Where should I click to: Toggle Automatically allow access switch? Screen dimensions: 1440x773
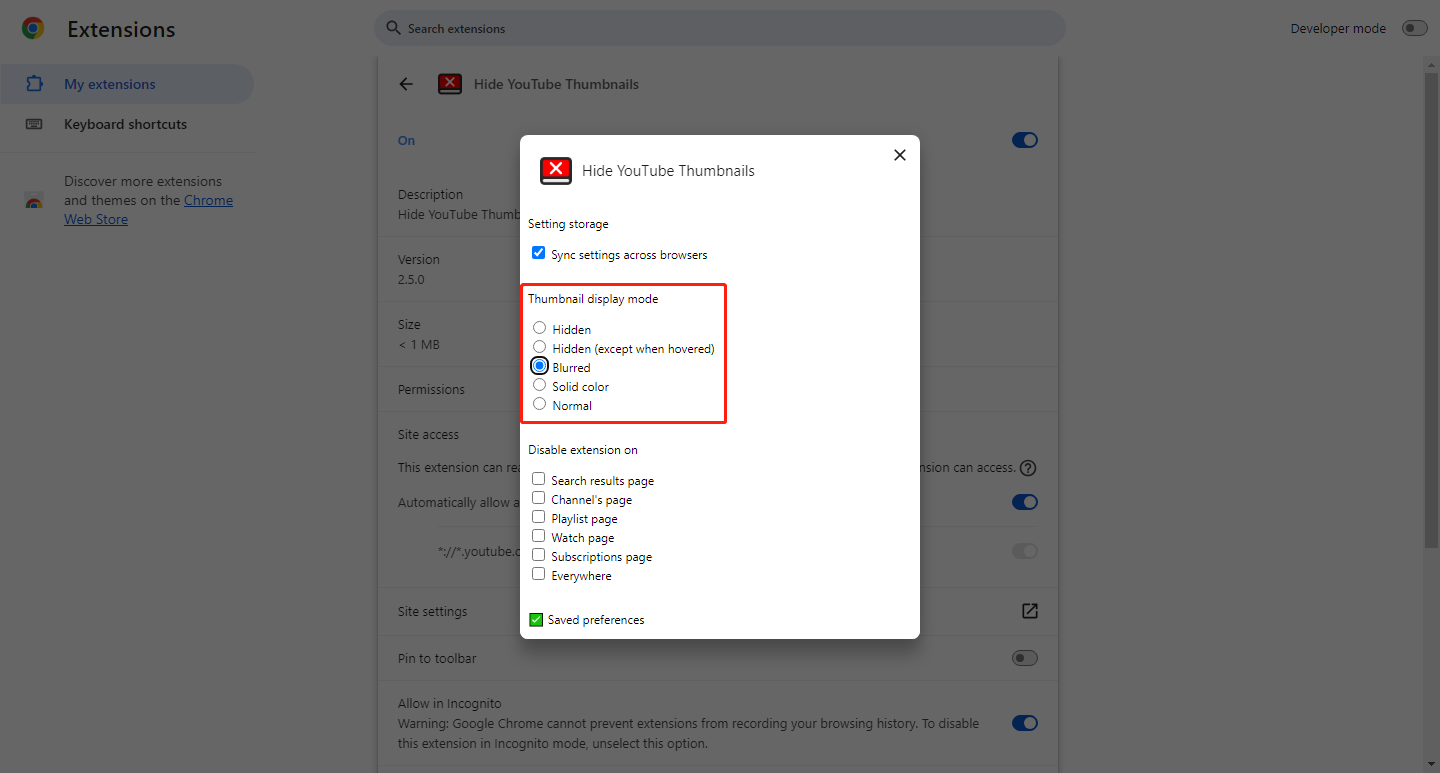point(1025,502)
